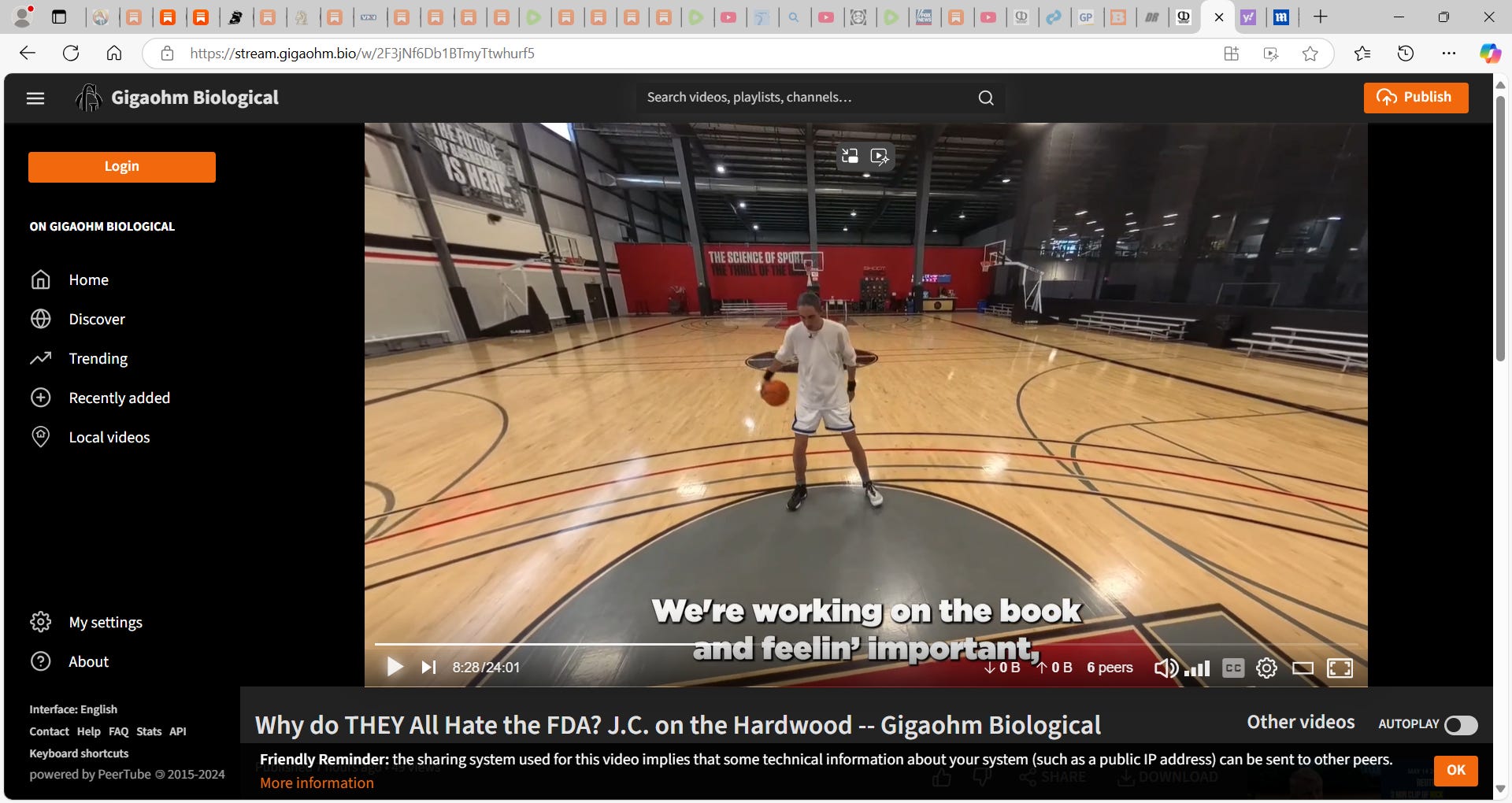Change Interface: English language
Screen dimensions: 1512x803
tap(73, 710)
